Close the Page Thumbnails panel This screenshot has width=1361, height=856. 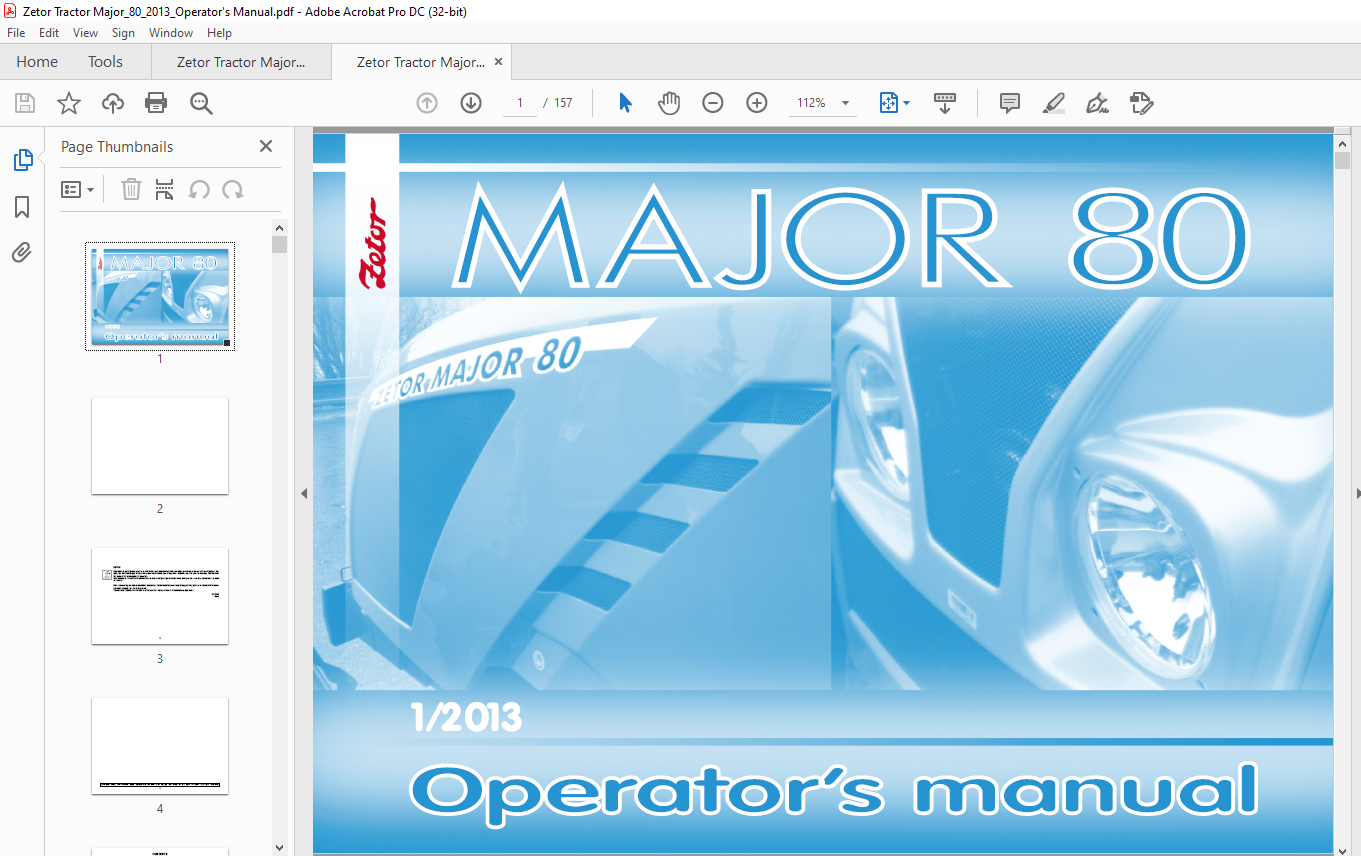pos(266,146)
